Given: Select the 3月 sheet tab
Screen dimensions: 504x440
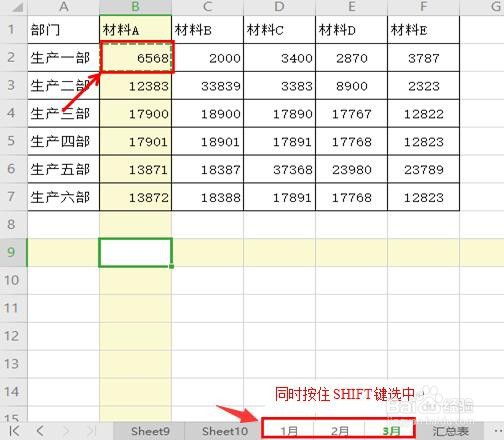Looking at the screenshot, I should [x=391, y=431].
